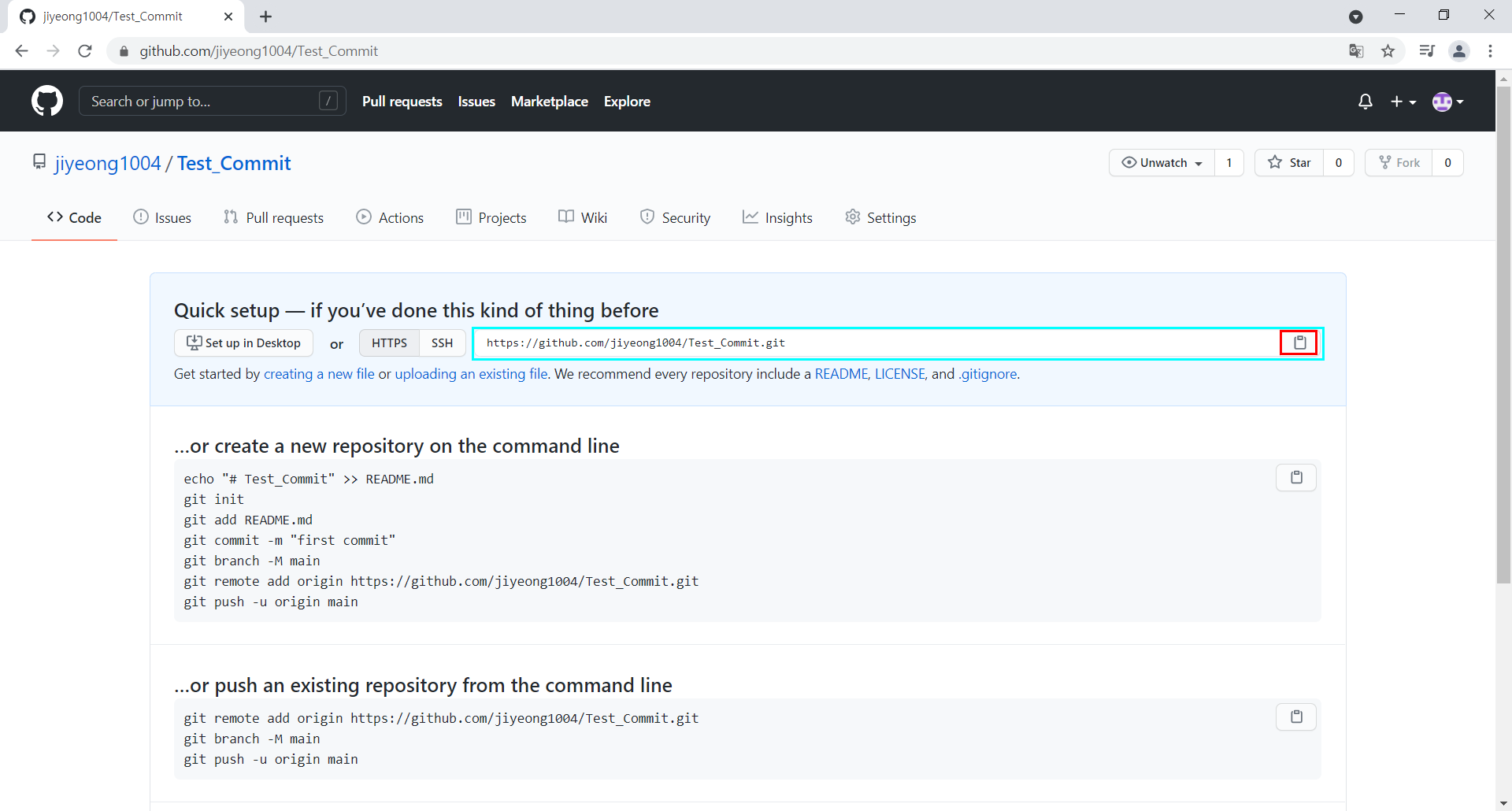Close the Test_Commit browser tab
Viewport: 1512px width, 811px height.
tap(228, 17)
